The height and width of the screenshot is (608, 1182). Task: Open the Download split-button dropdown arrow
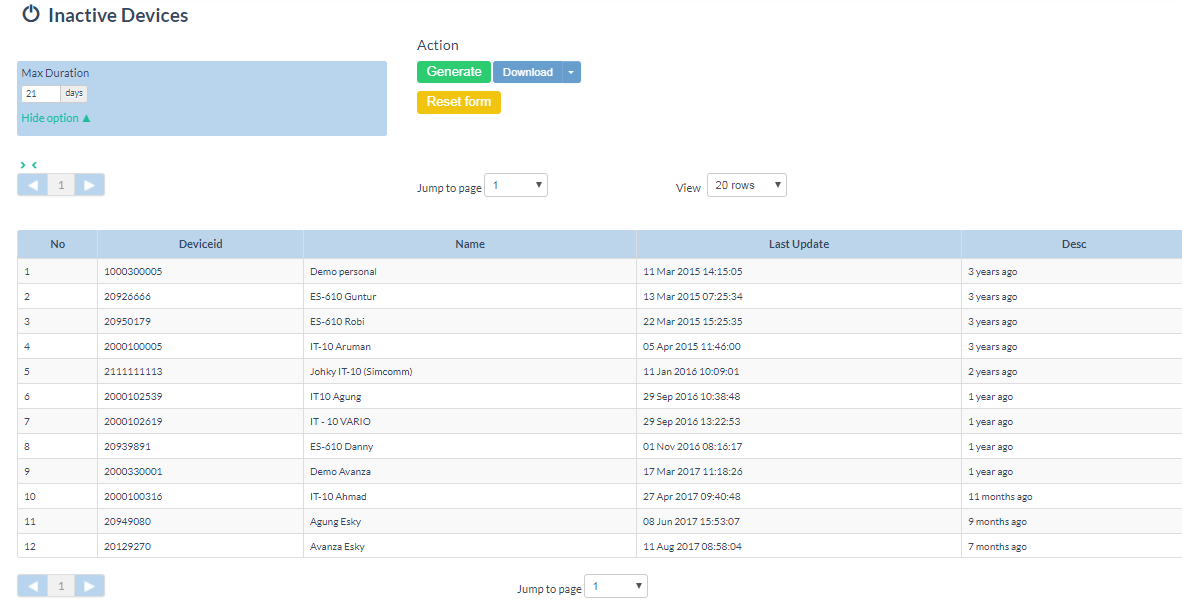[570, 72]
